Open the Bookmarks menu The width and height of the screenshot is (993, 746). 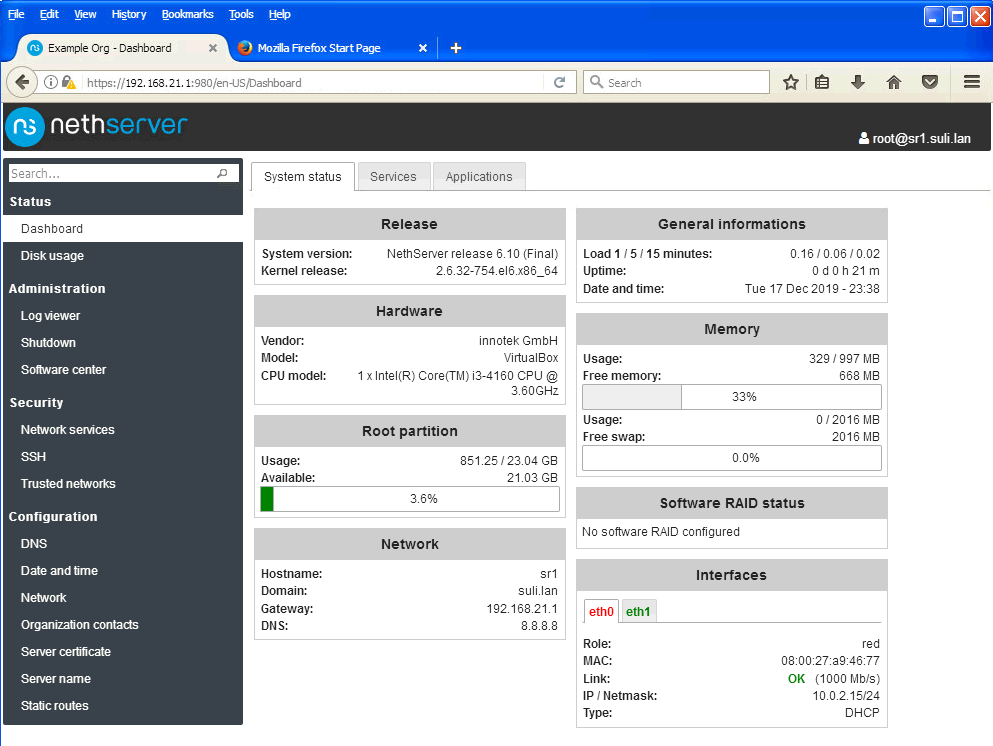(187, 14)
